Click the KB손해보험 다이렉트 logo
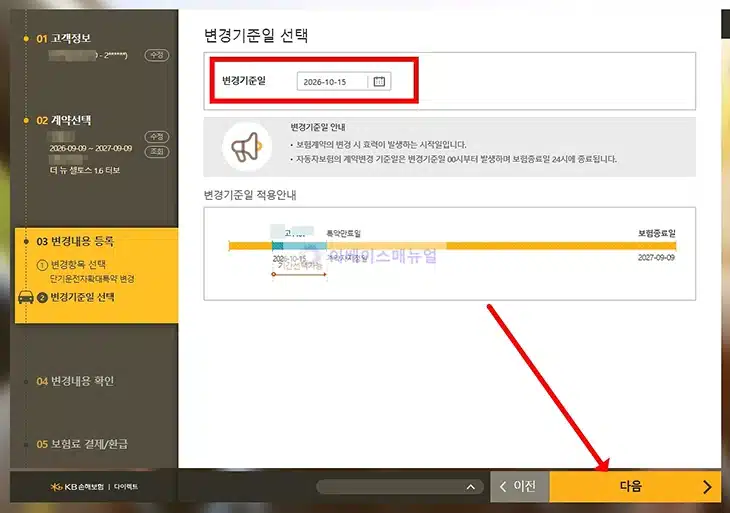The width and height of the screenshot is (730, 513). click(x=94, y=487)
